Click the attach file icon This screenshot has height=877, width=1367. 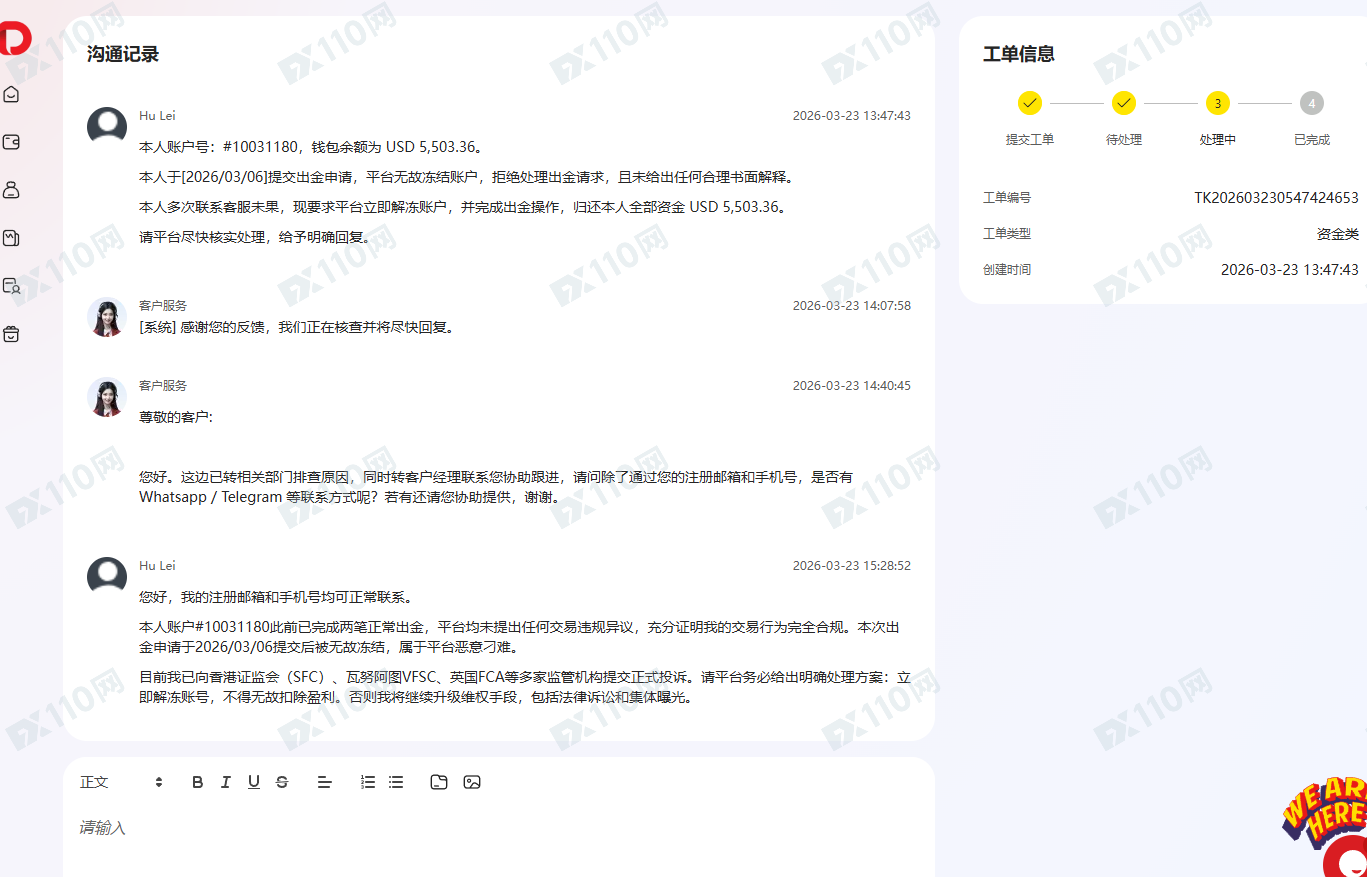click(x=438, y=782)
